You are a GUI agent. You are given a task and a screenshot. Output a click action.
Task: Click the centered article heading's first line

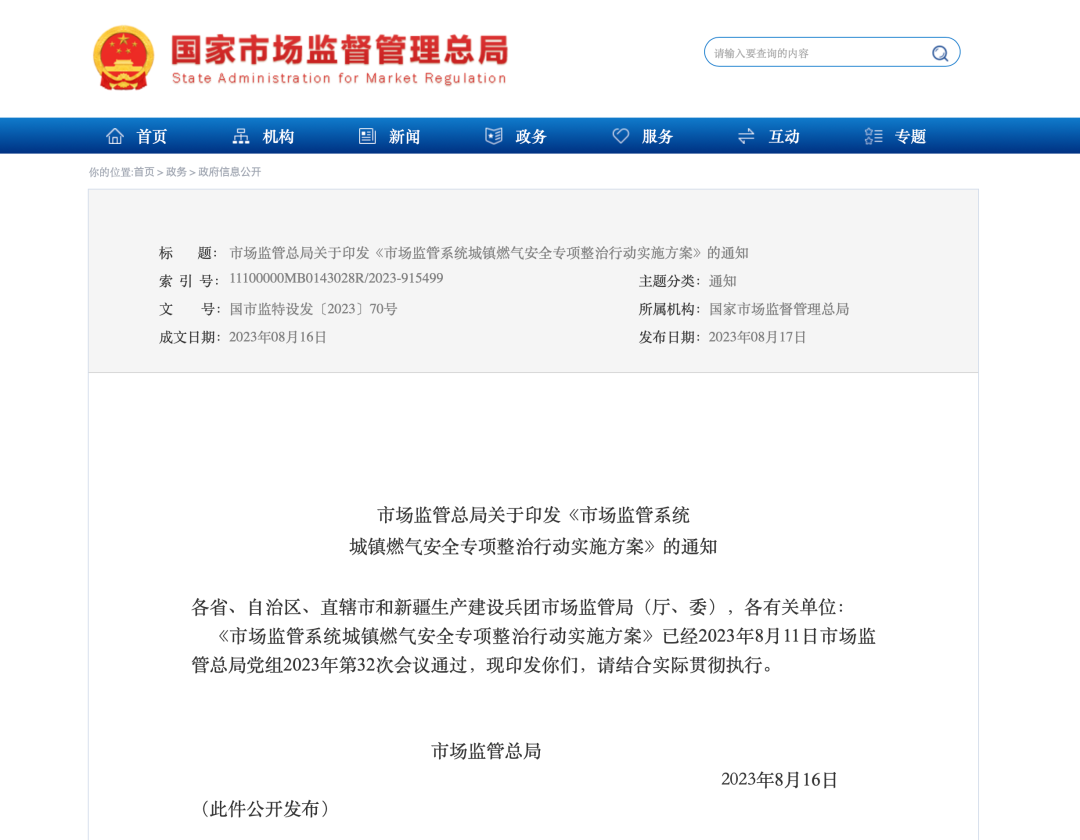[533, 515]
